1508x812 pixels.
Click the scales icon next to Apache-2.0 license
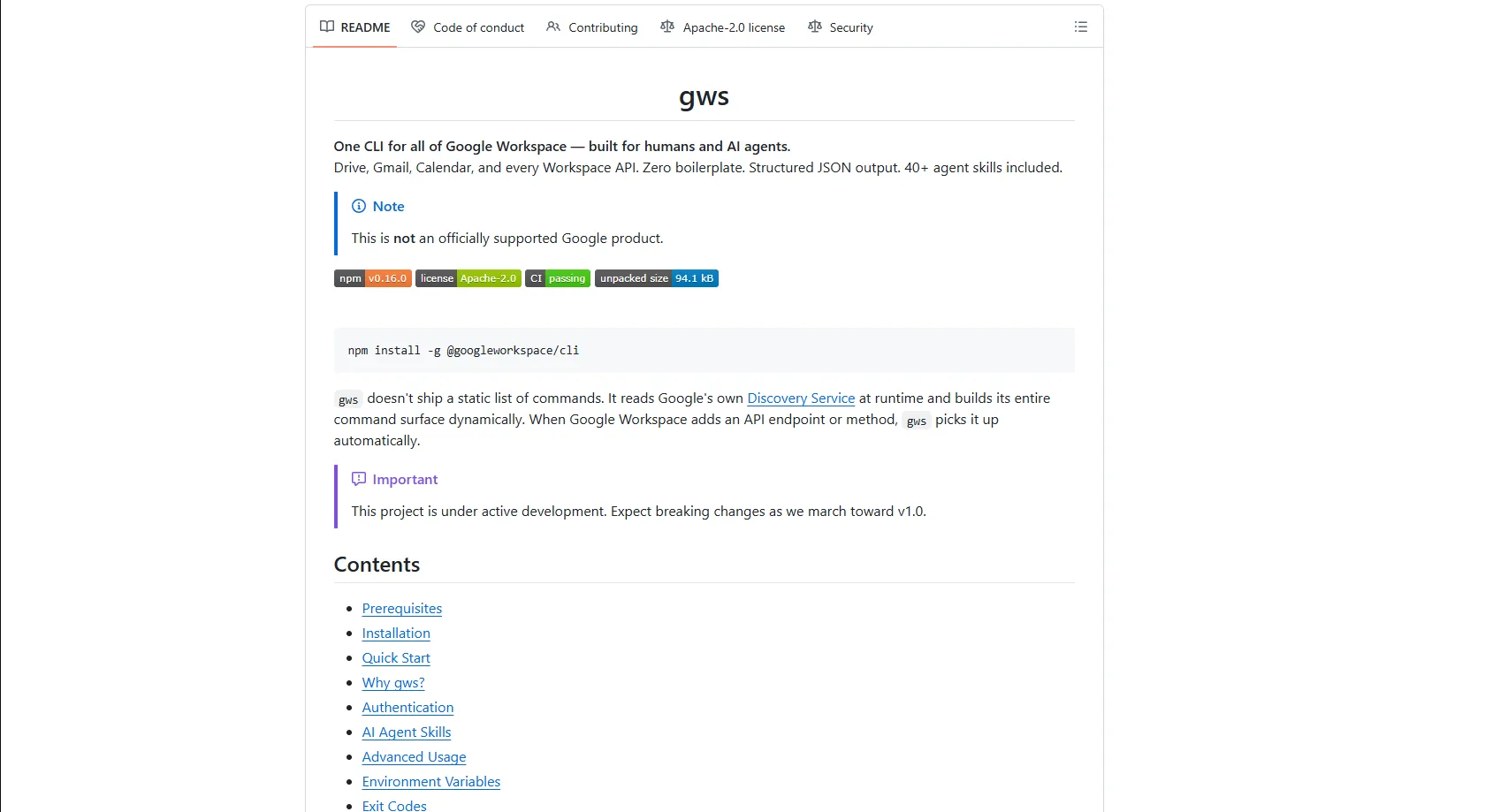(667, 27)
